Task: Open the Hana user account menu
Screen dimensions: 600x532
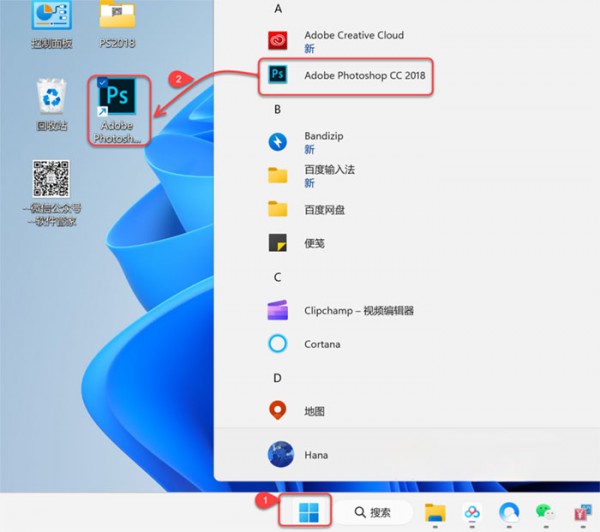Action: pyautogui.click(x=298, y=455)
